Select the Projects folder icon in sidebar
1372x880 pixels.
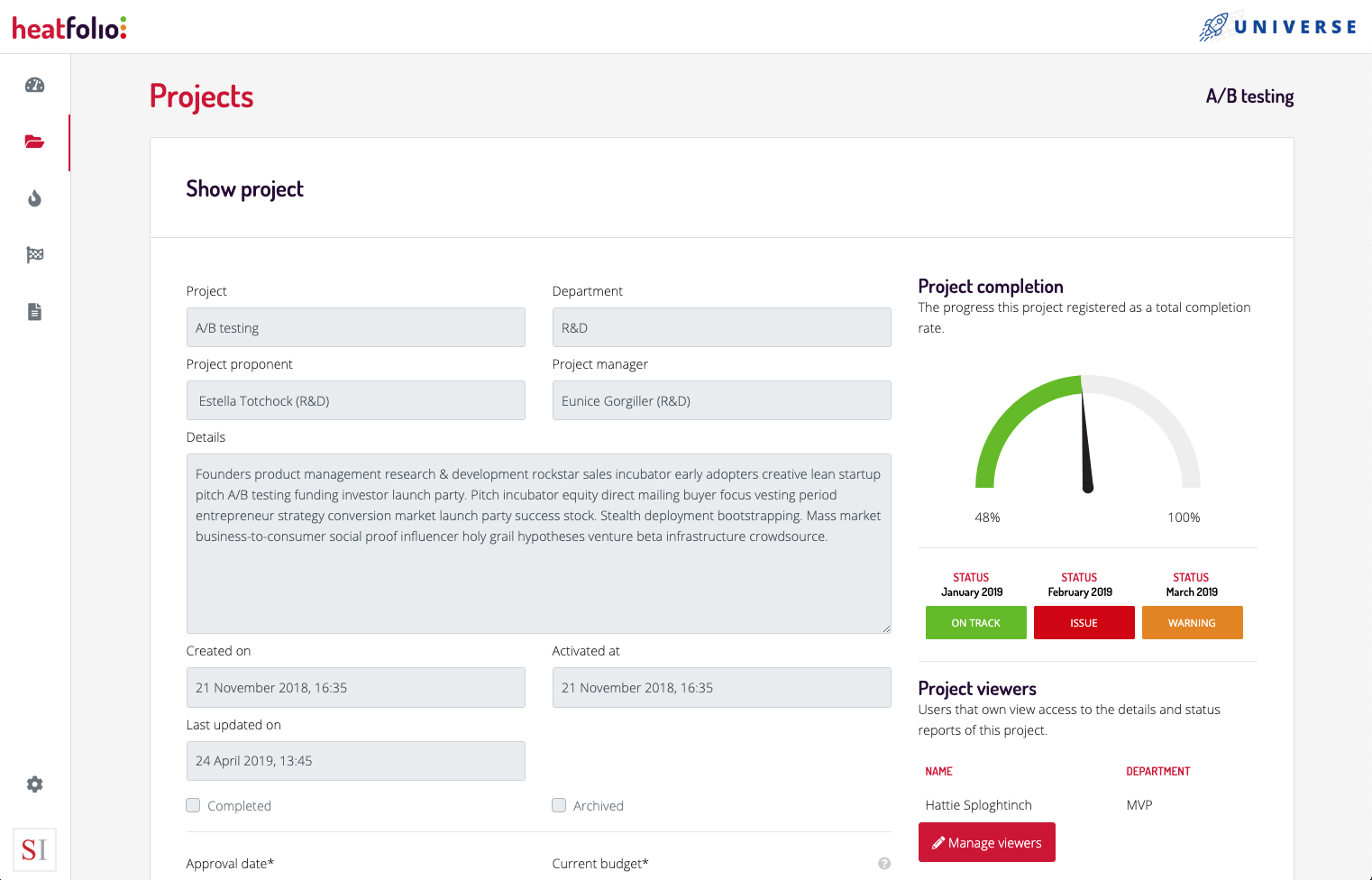[x=34, y=142]
